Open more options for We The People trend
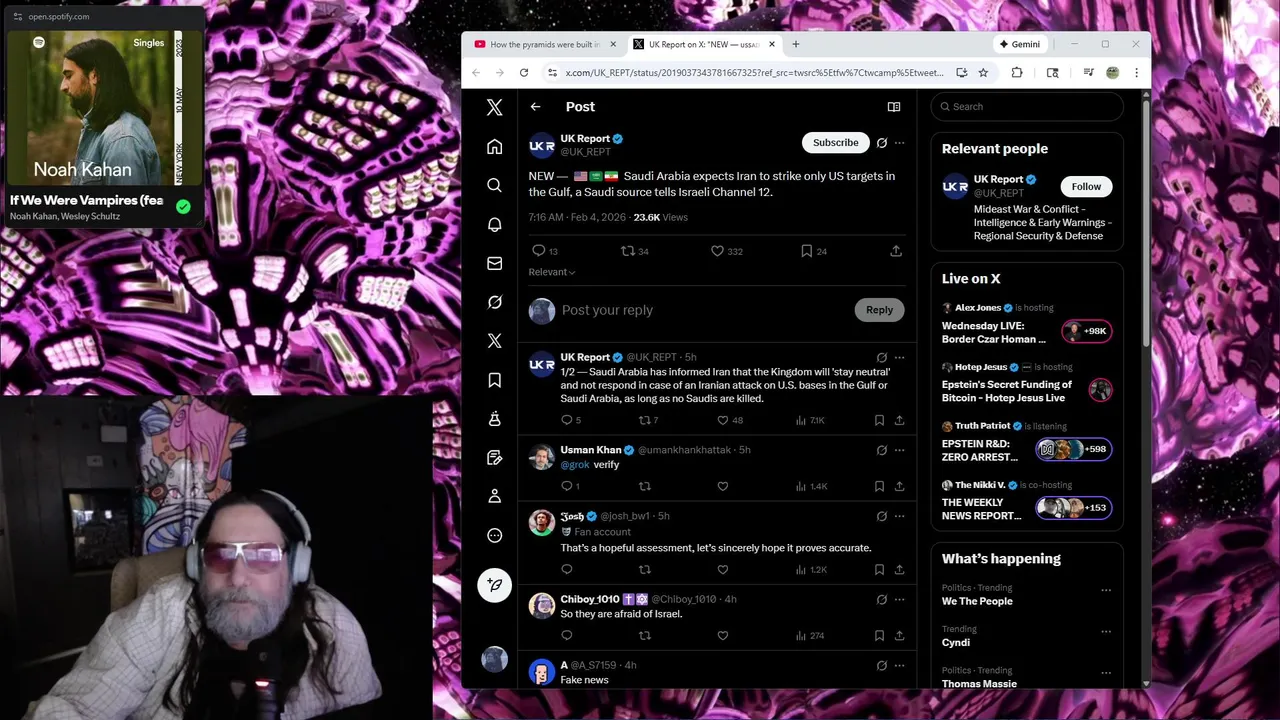 1106,590
